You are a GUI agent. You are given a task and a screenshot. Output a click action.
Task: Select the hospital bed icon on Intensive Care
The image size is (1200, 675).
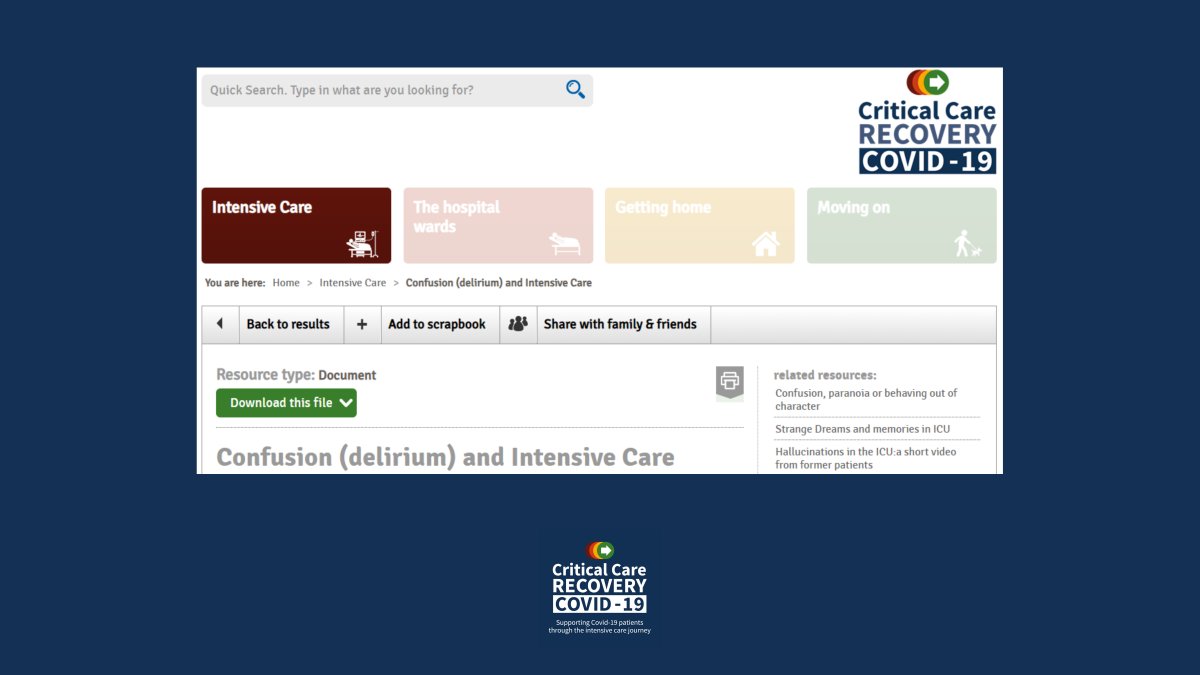362,242
